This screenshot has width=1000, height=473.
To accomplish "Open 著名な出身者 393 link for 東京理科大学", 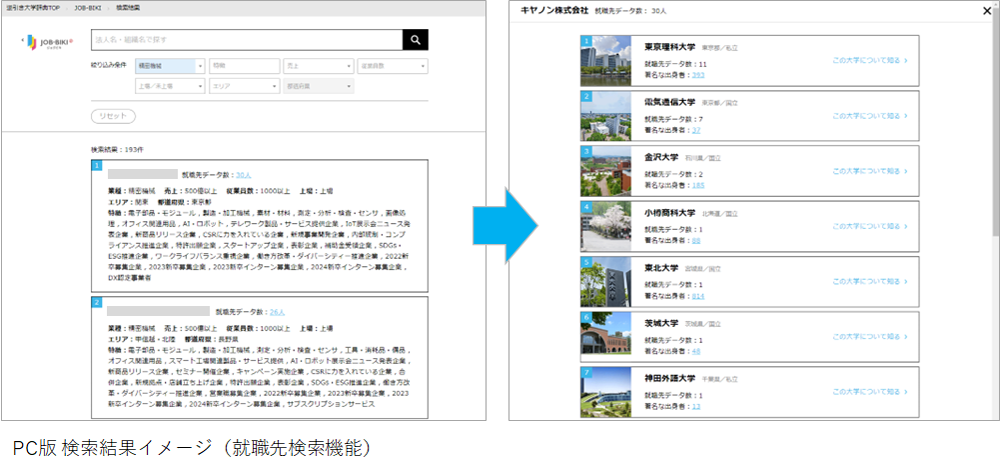I will [698, 75].
